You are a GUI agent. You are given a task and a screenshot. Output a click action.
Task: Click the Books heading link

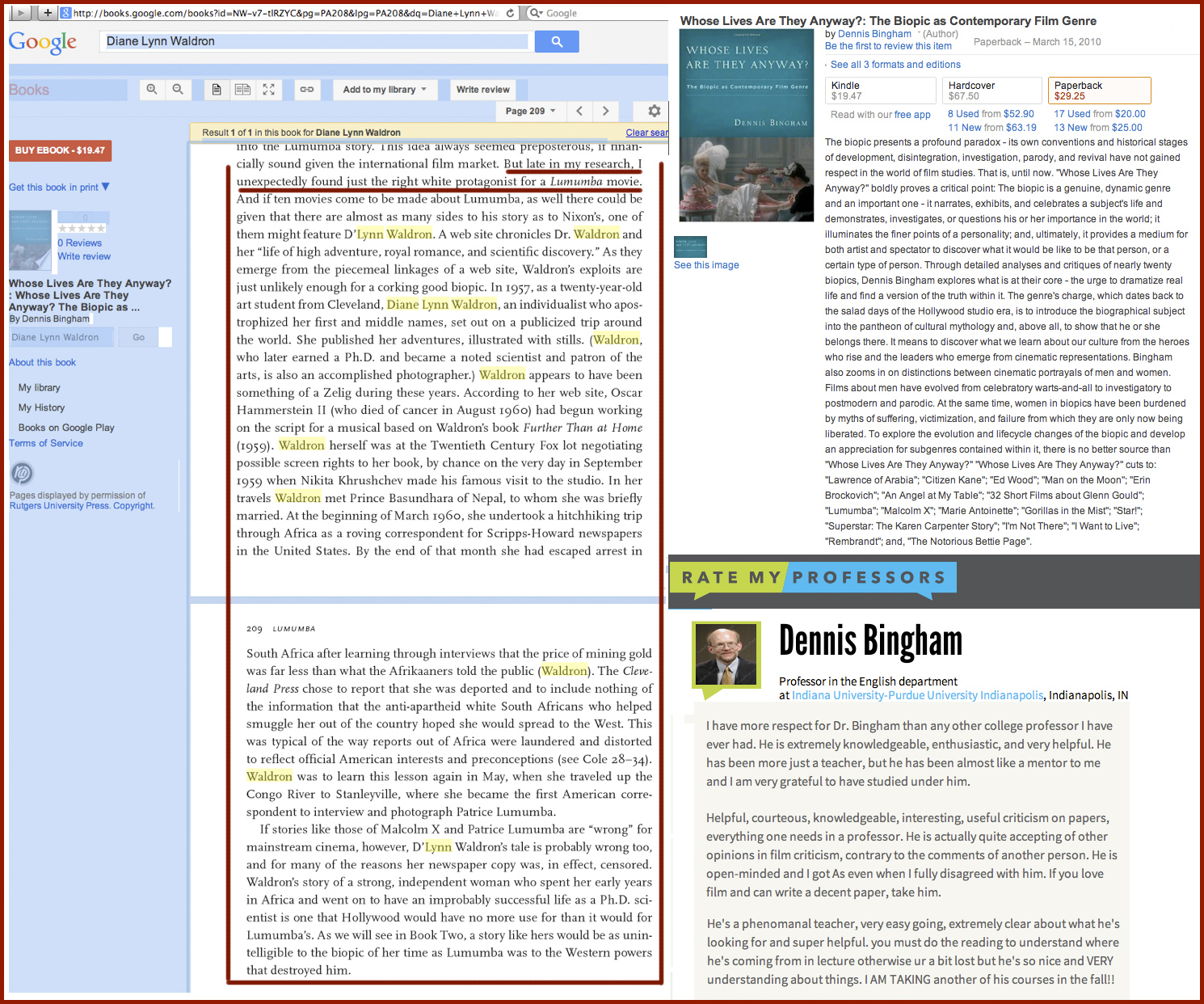point(29,90)
